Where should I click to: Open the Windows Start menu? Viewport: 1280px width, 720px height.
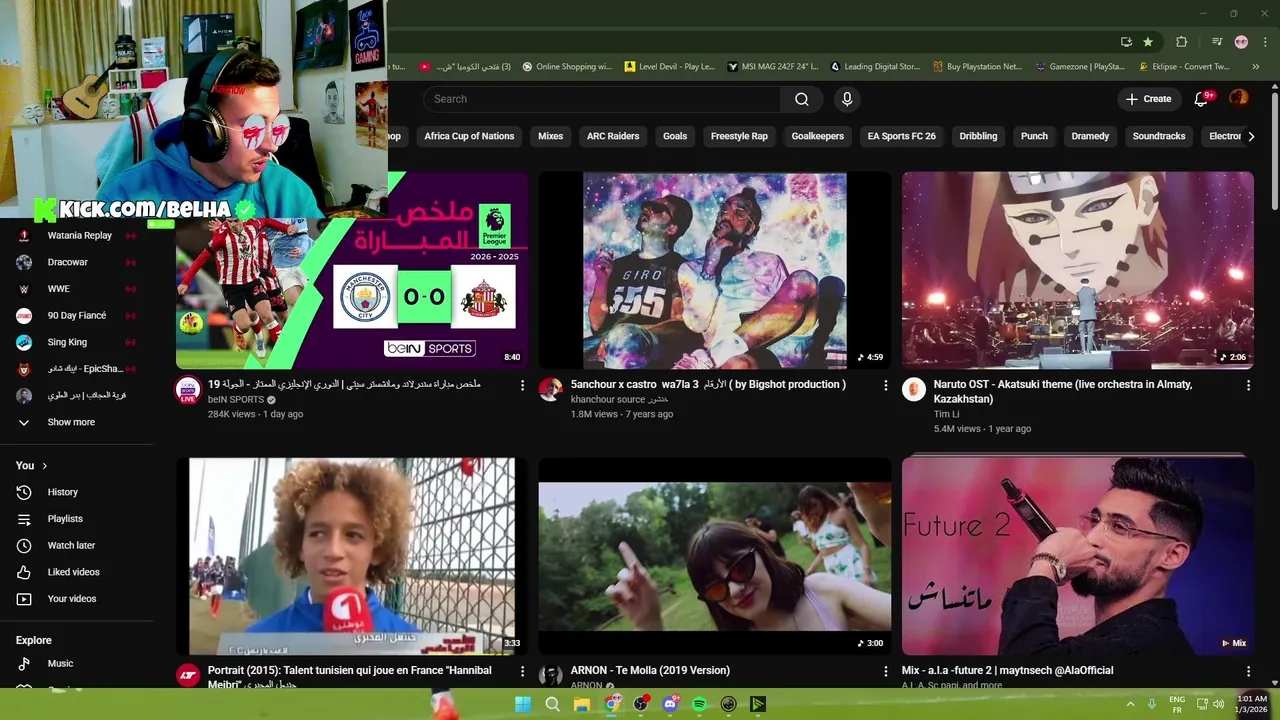(x=523, y=704)
